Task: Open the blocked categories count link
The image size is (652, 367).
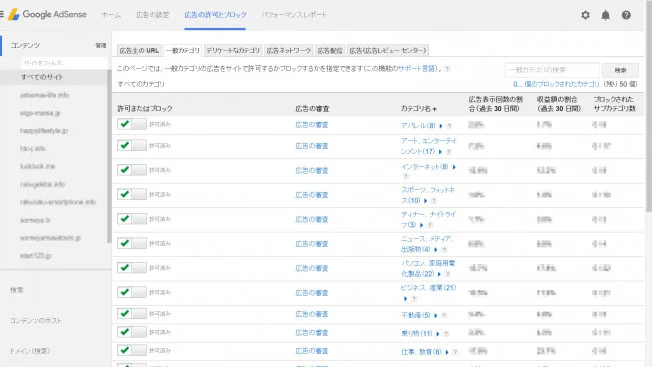Action: click(556, 84)
